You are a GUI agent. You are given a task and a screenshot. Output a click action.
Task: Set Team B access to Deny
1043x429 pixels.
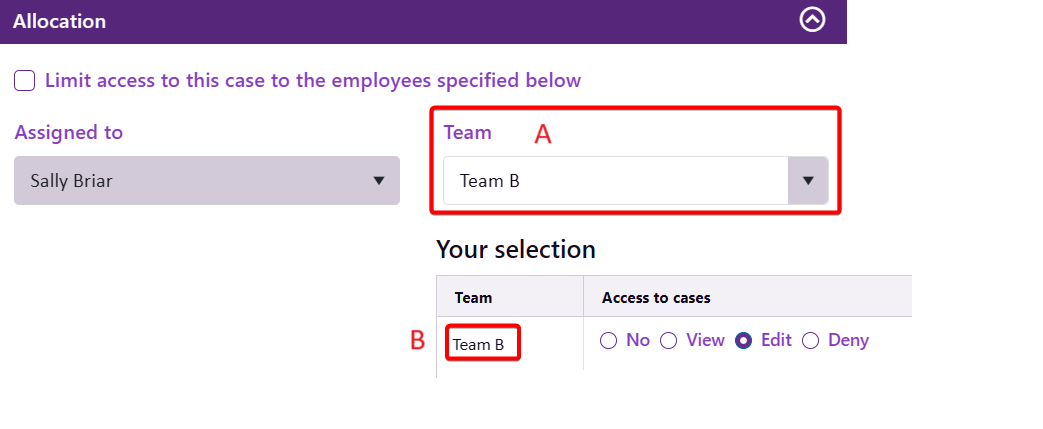click(811, 341)
